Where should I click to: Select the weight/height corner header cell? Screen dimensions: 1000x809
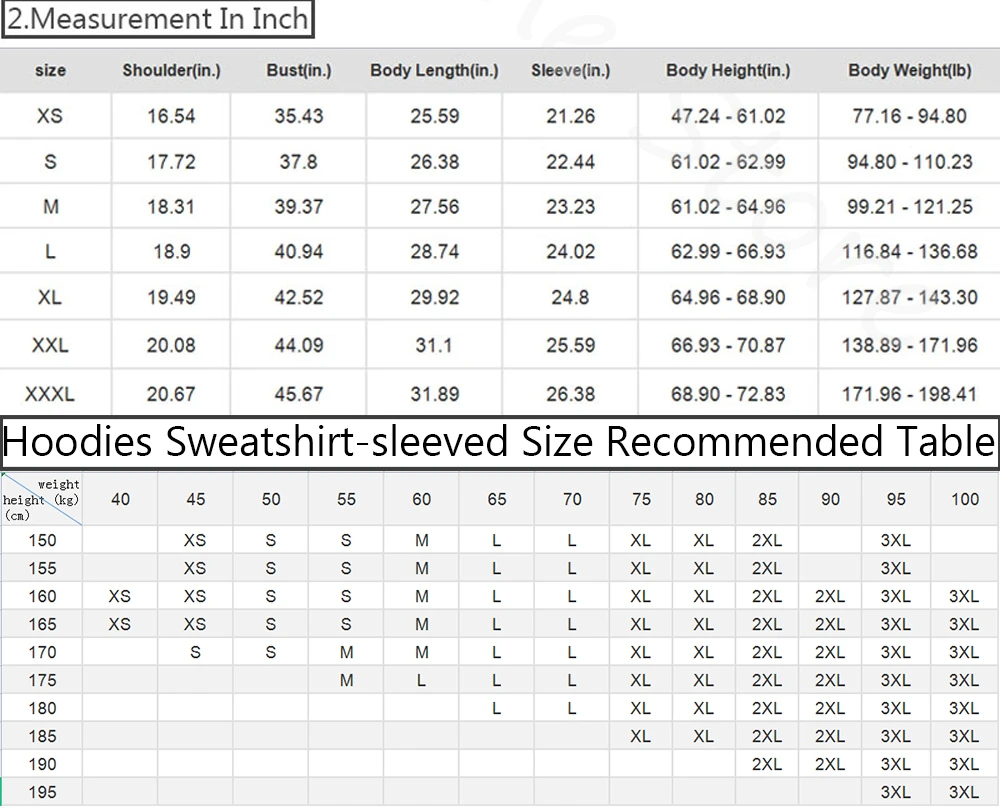[41, 499]
